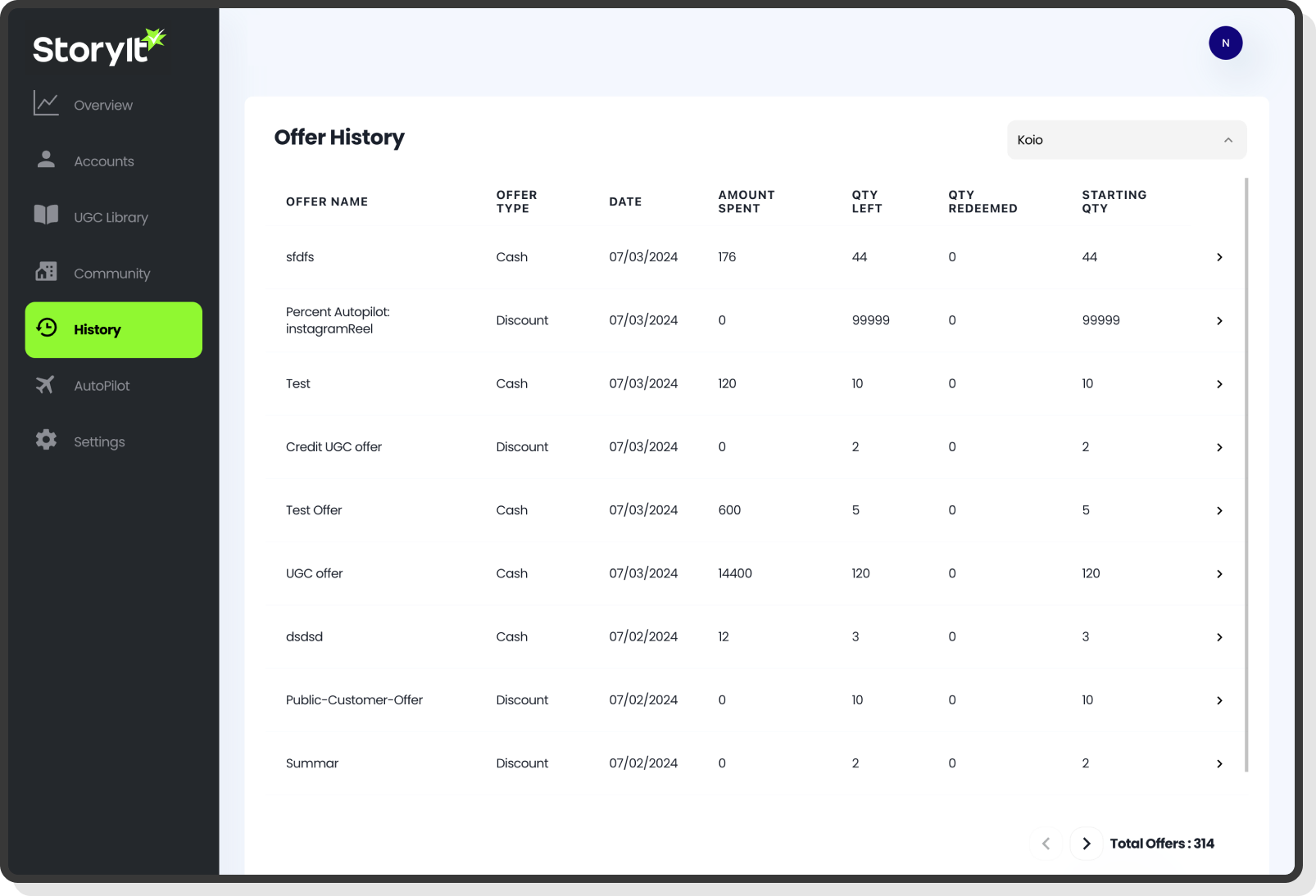Go to next page of offers
The width and height of the screenshot is (1316, 896).
(1086, 843)
